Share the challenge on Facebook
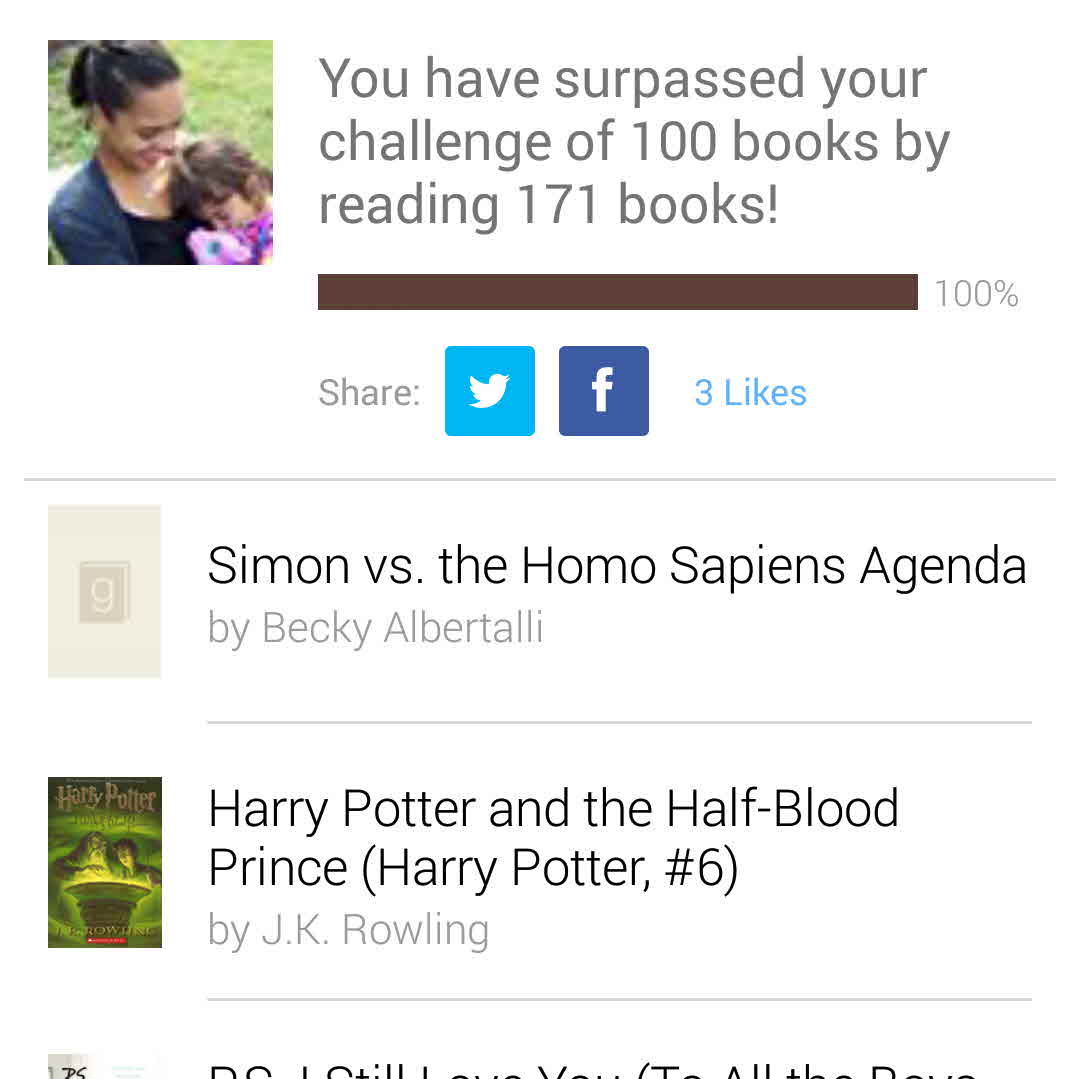 (x=603, y=391)
